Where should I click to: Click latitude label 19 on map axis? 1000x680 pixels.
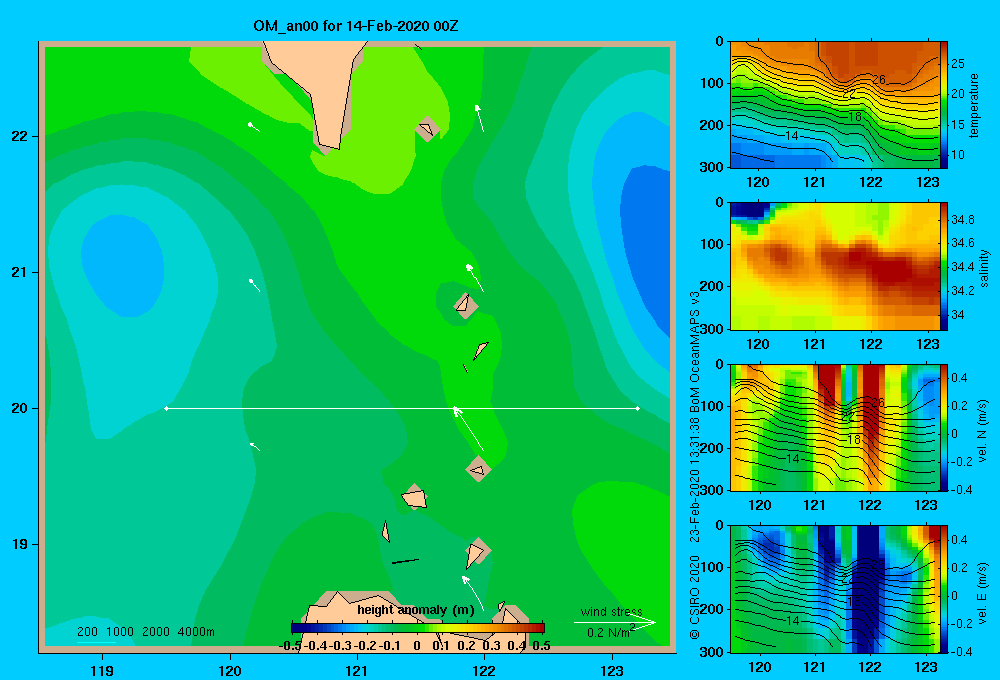point(20,544)
